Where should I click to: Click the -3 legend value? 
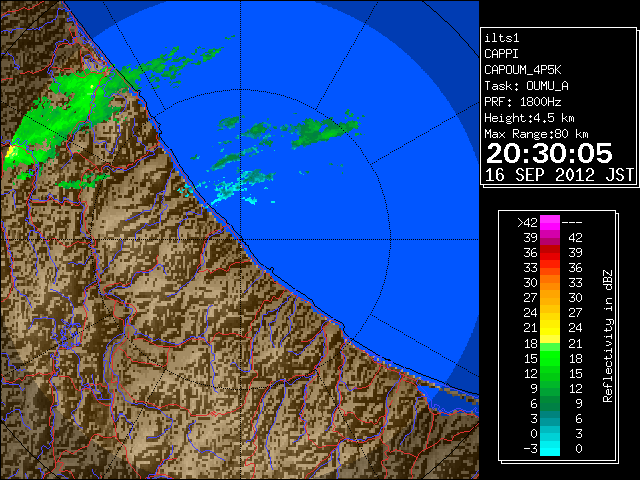[x=530, y=449]
